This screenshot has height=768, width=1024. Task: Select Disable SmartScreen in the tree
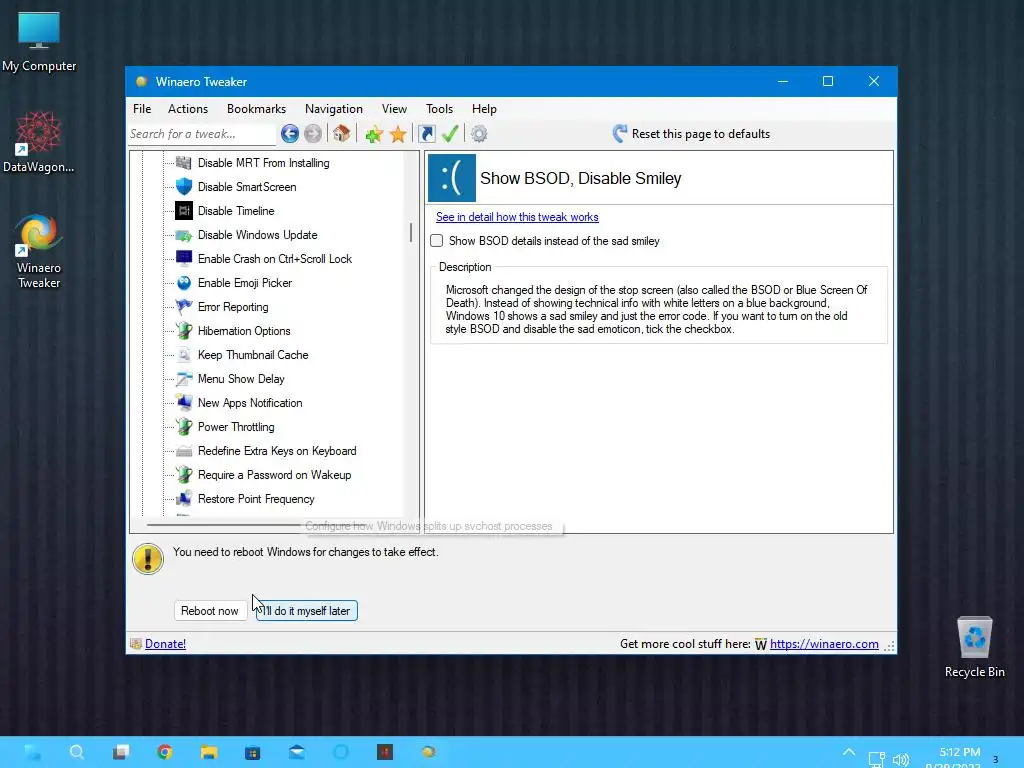click(247, 187)
